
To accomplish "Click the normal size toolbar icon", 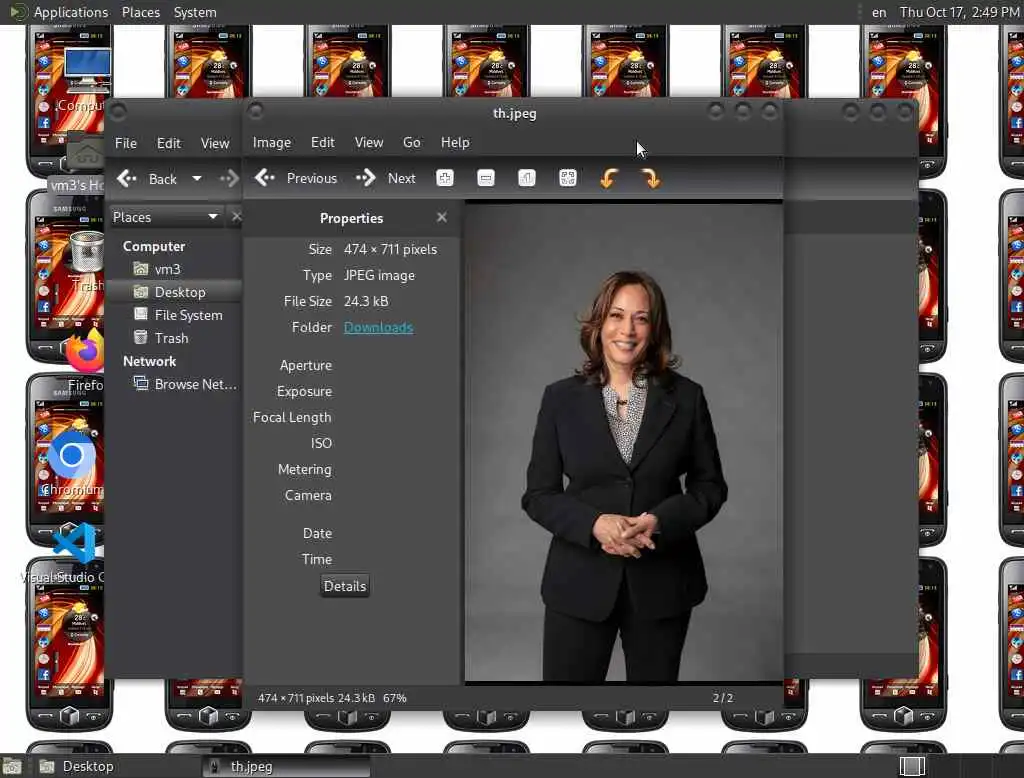I will tap(526, 178).
